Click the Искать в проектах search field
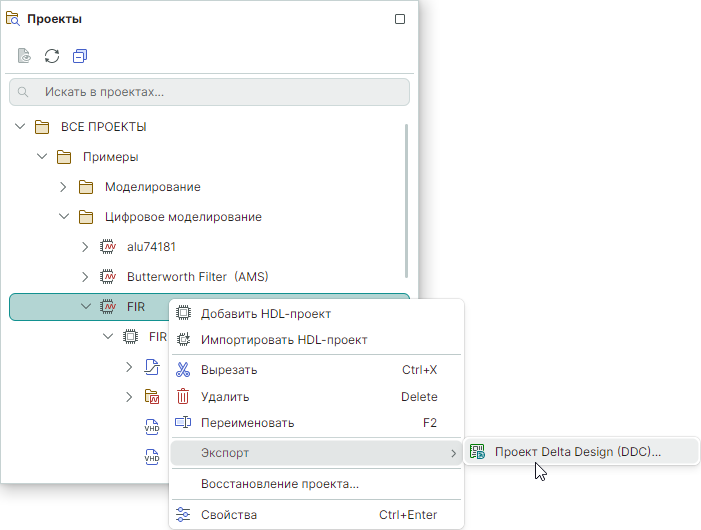 (x=210, y=92)
